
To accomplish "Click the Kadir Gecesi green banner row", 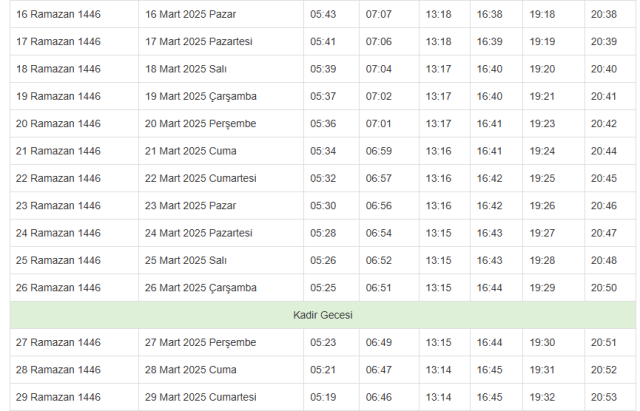I will coord(322,315).
